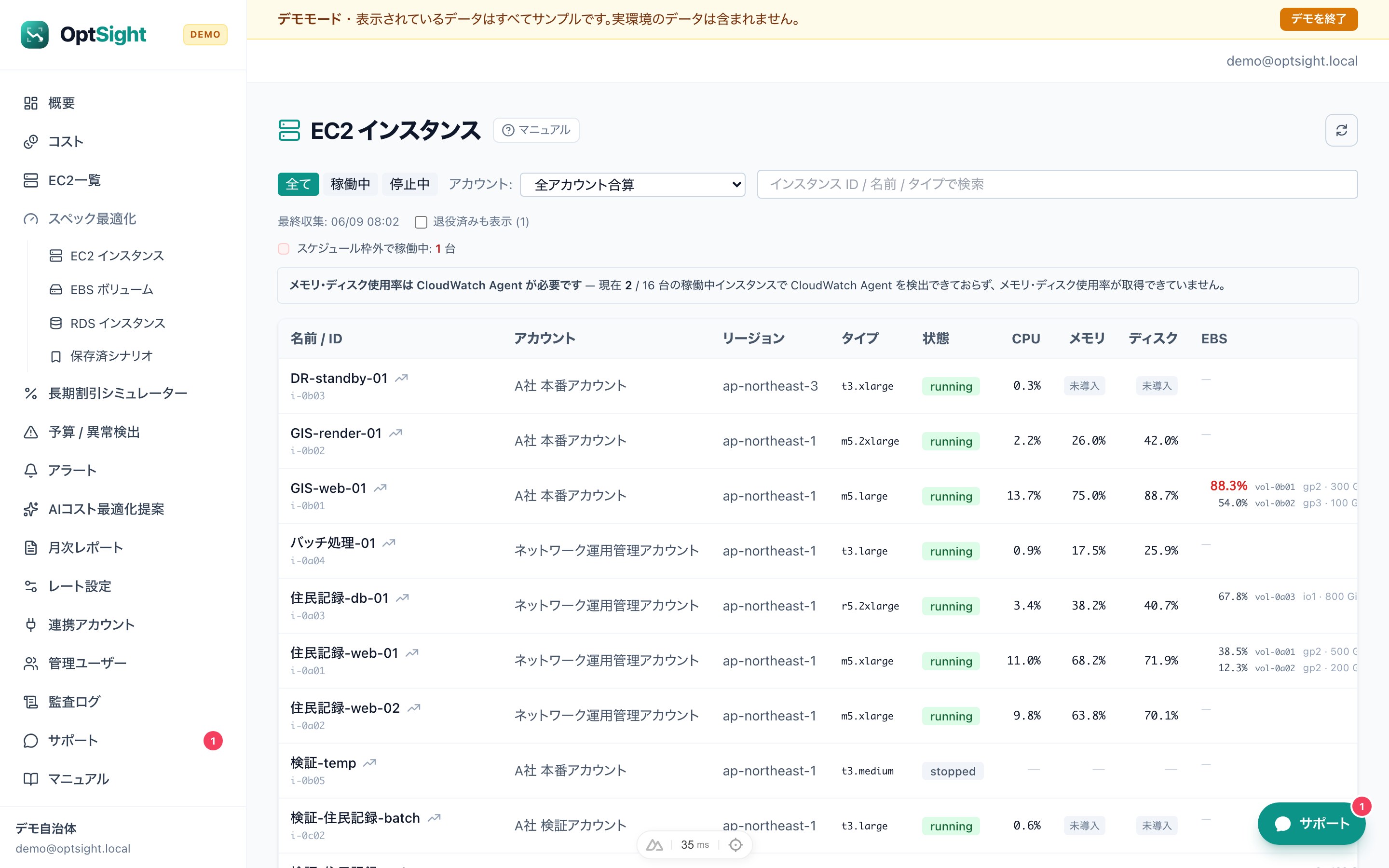Click trend icon next to 検証-住民記録-batch
This screenshot has width=1389, height=868.
tap(434, 818)
